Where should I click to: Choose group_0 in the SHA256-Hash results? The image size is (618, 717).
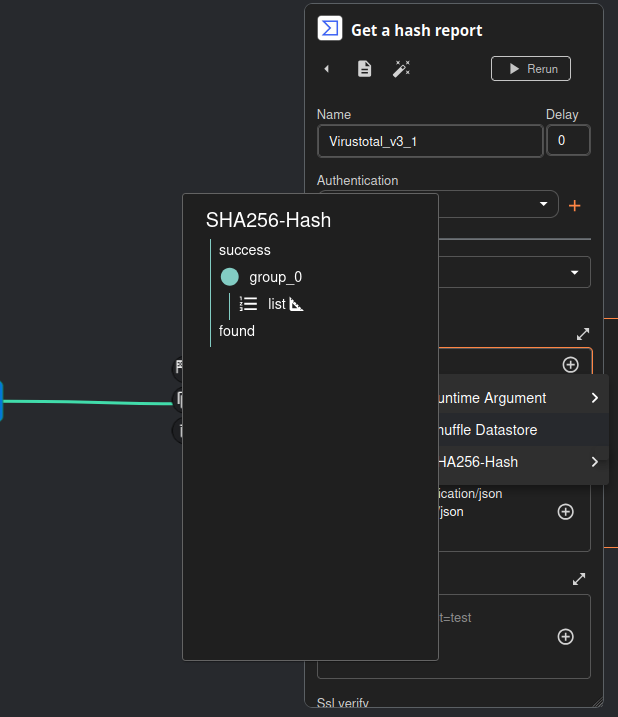(275, 277)
